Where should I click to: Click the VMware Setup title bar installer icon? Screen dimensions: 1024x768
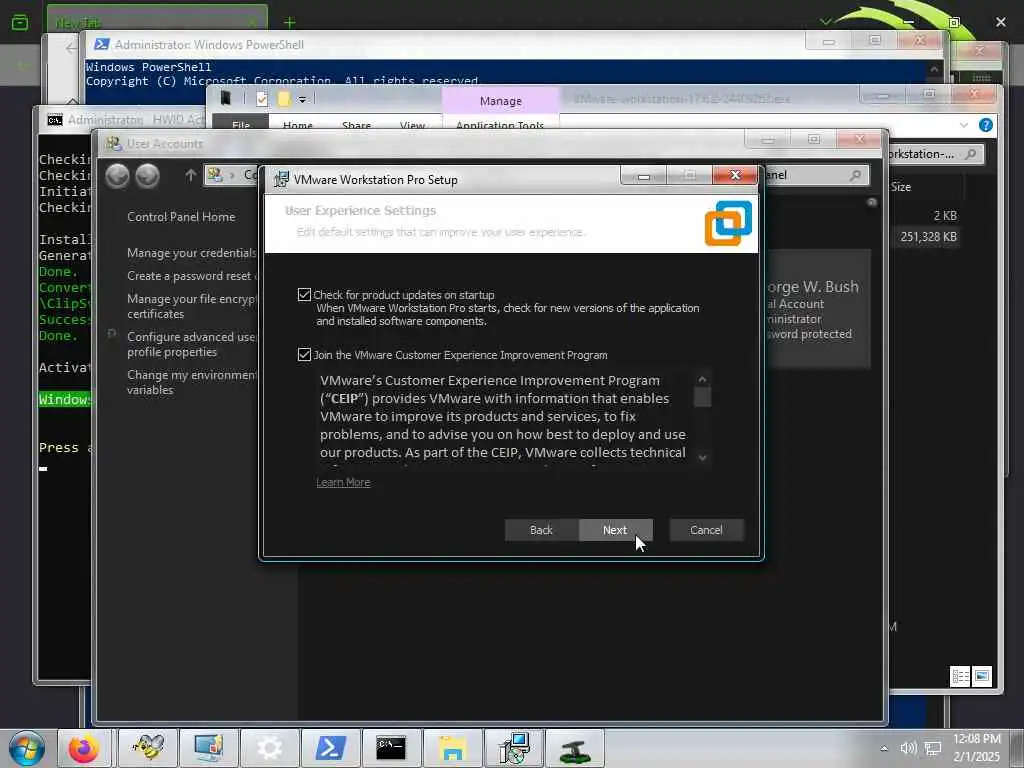point(281,180)
